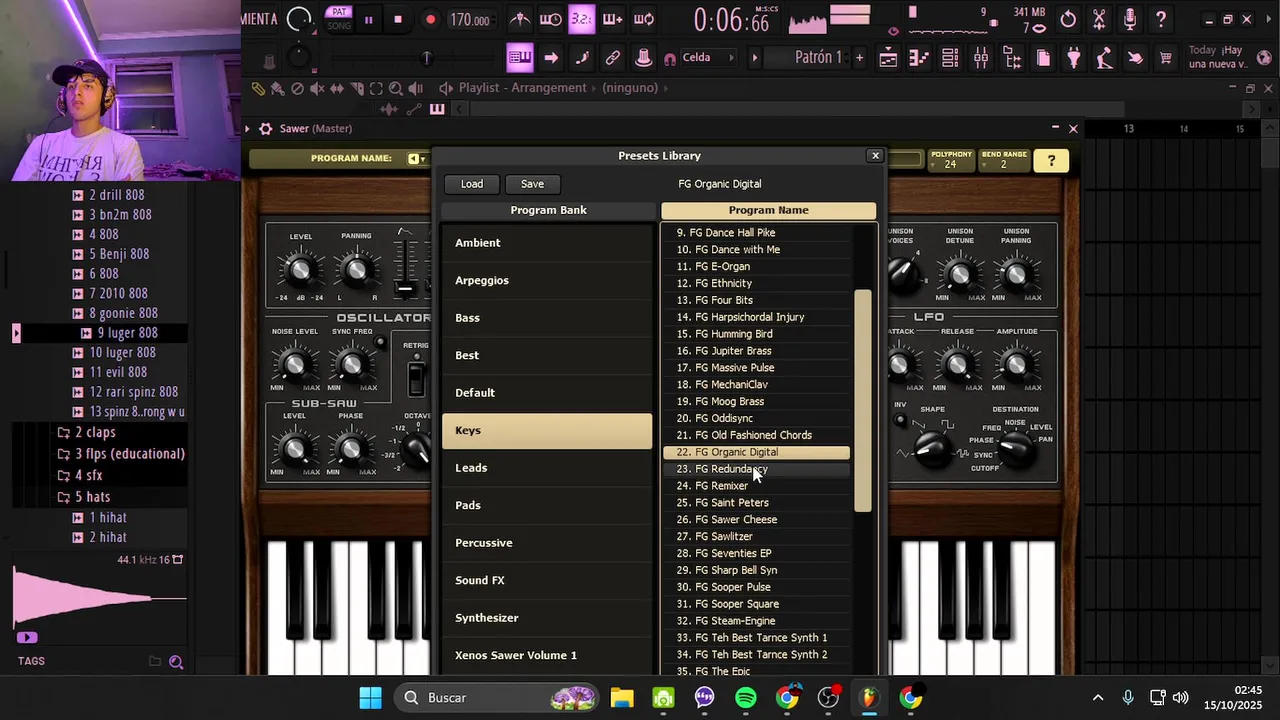Stop playback in the transport bar
This screenshot has height=720, width=1280.
pos(398,20)
